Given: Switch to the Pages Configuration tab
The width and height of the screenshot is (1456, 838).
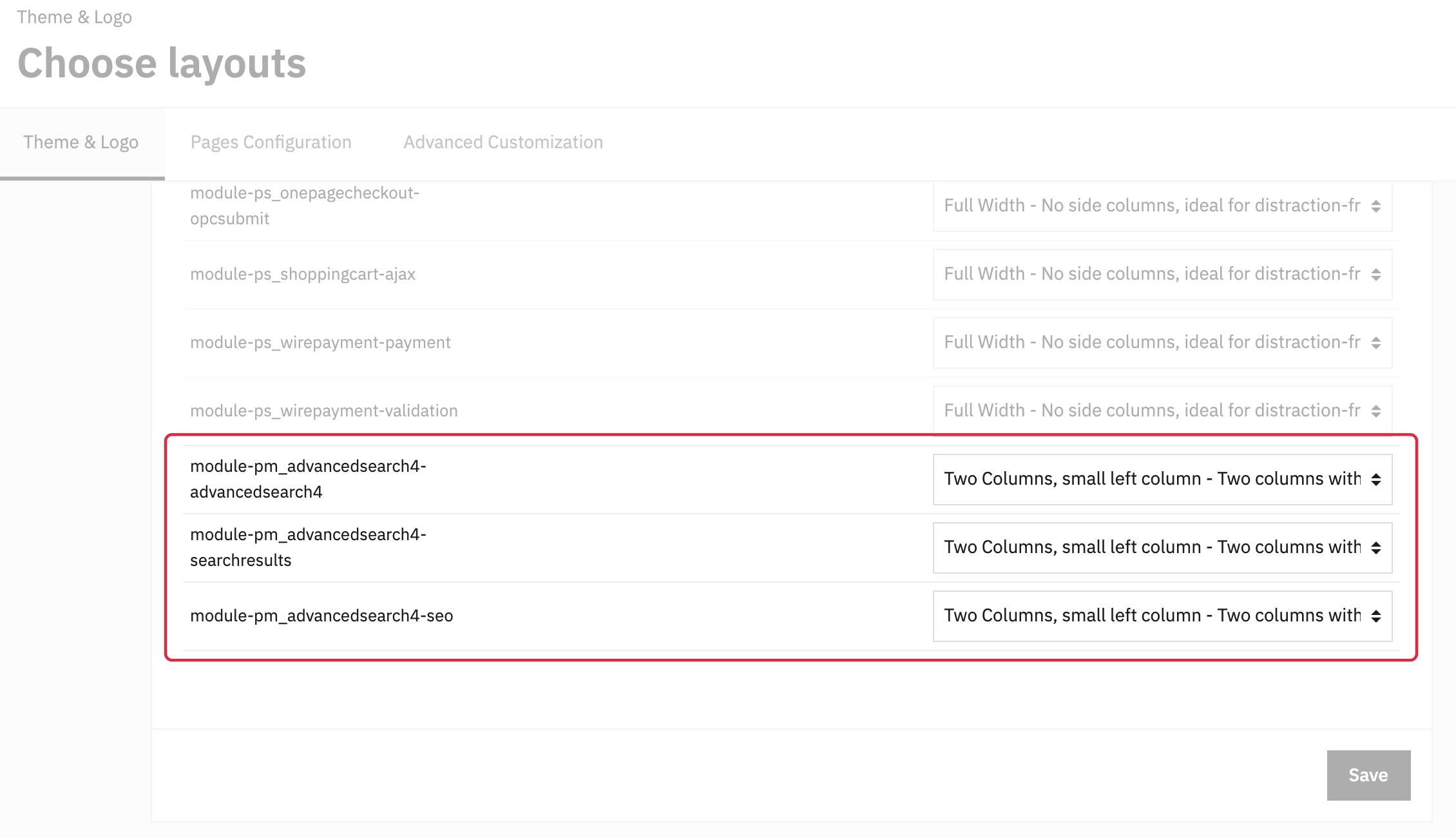Looking at the screenshot, I should click(x=271, y=142).
